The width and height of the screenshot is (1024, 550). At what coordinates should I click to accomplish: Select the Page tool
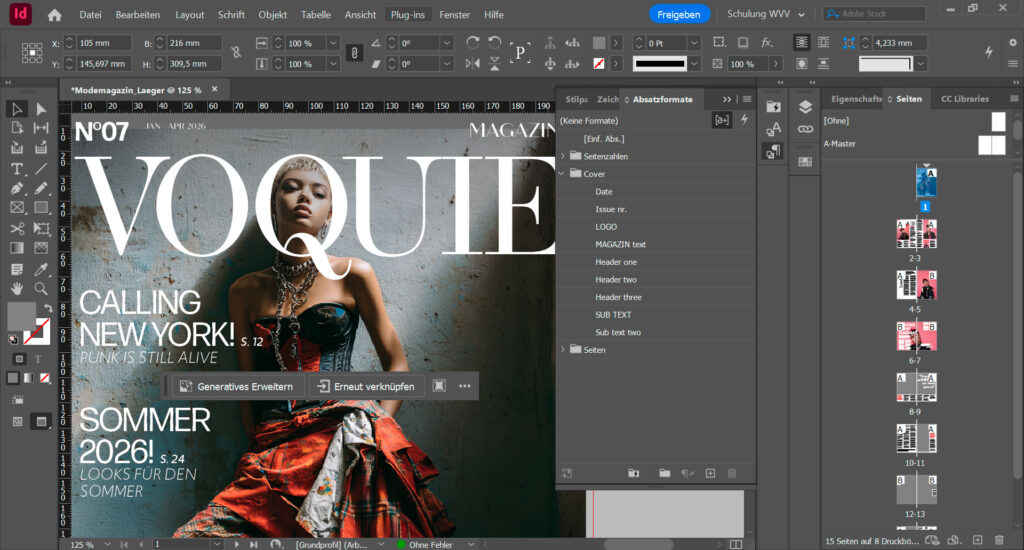point(16,128)
